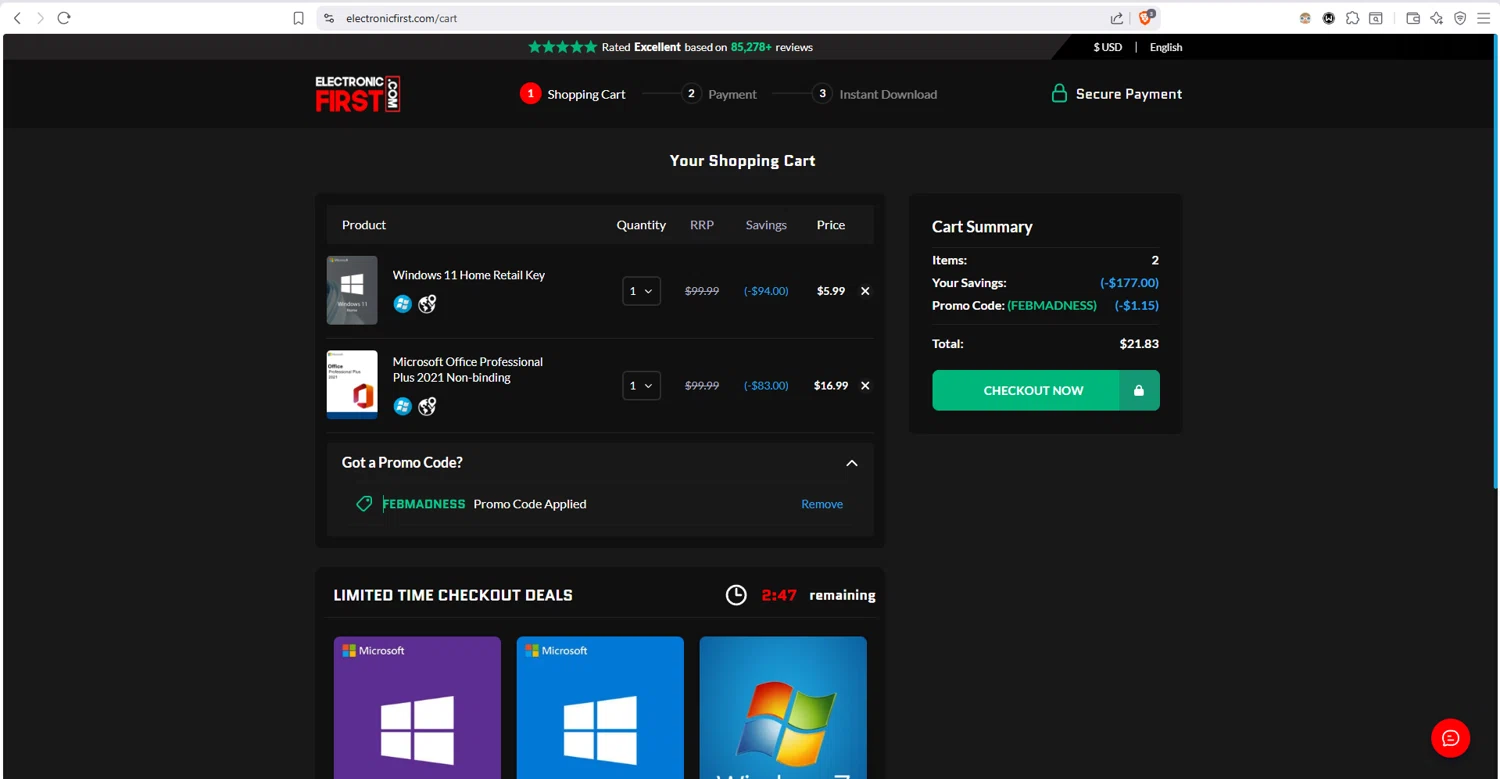Select the Instant Download step
This screenshot has width=1500, height=779.
[875, 94]
